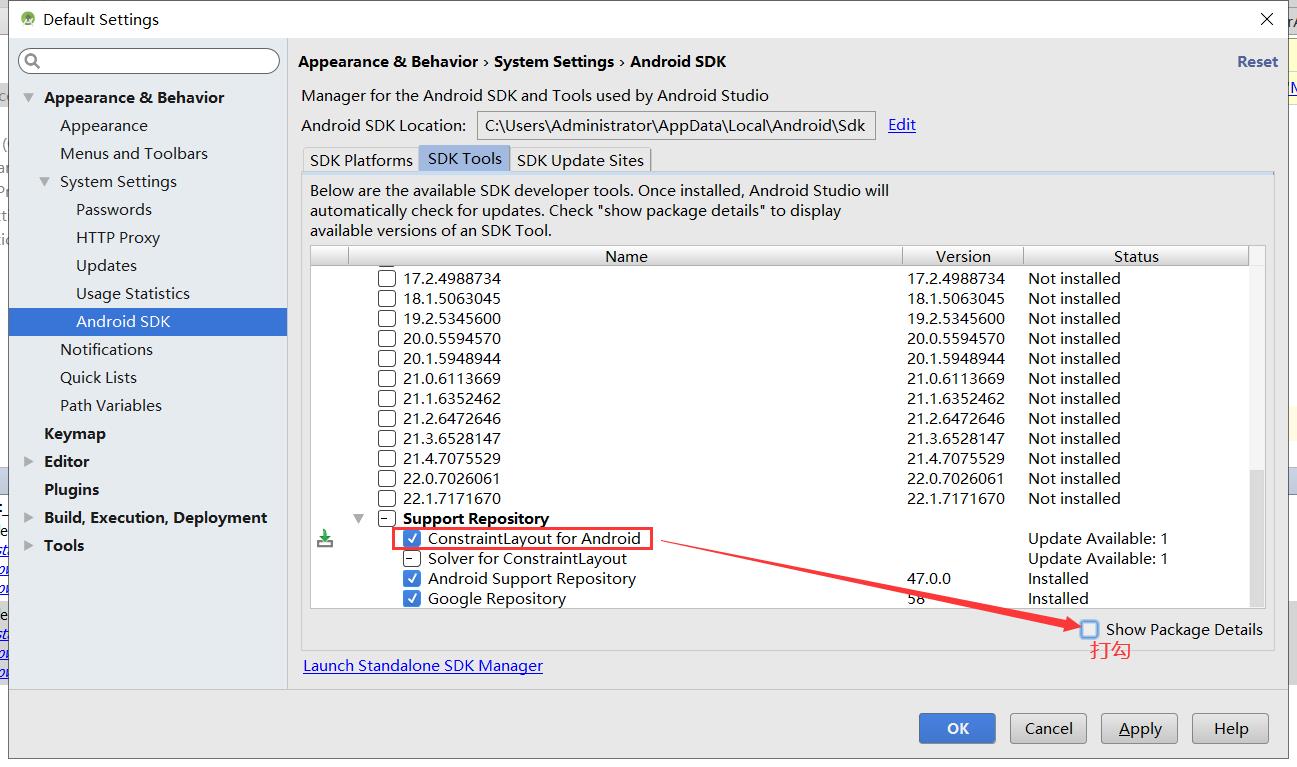Enable the 19.2.5345600 checkbox
This screenshot has width=1297, height=767.
pos(387,319)
